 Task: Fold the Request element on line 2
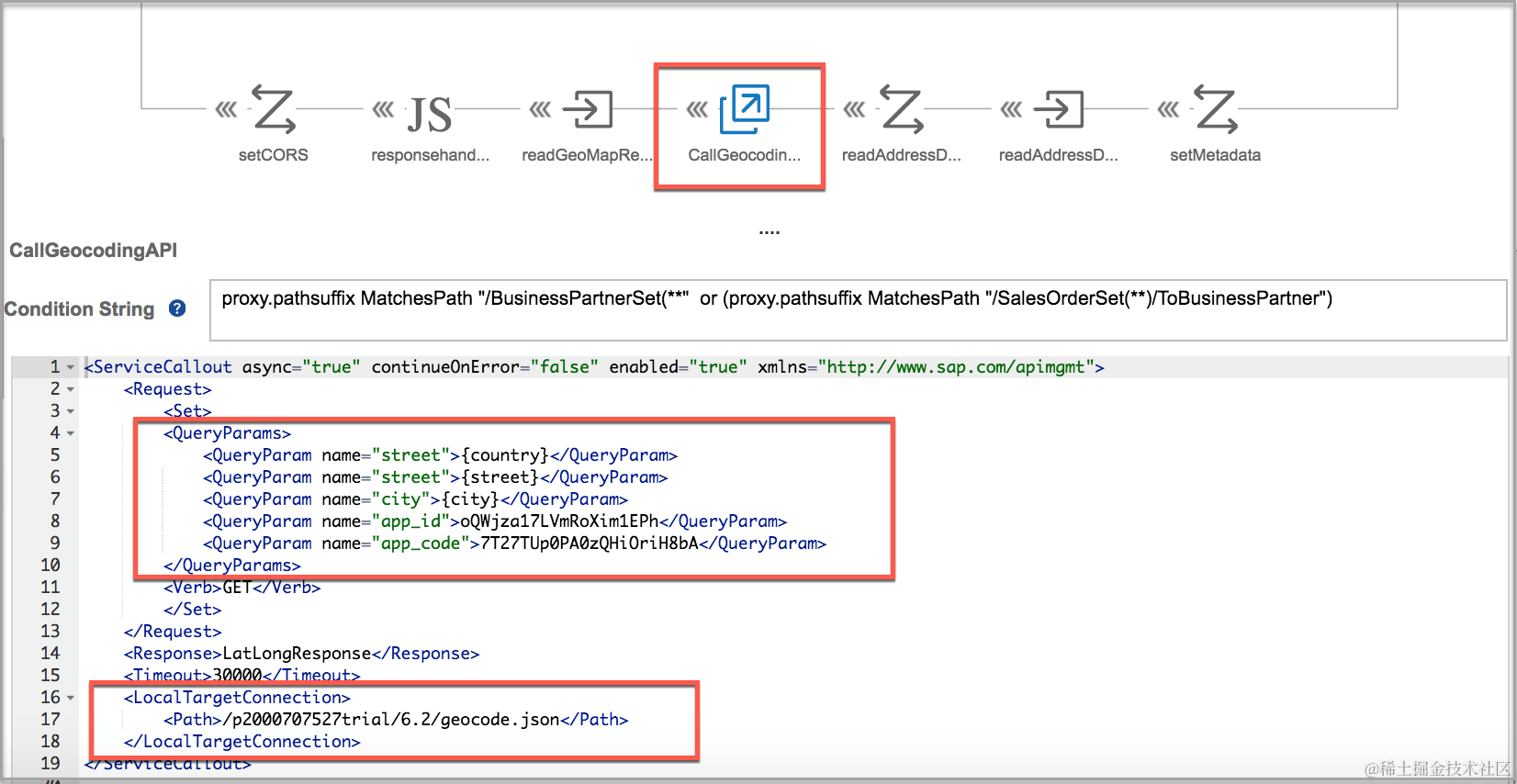(x=71, y=389)
